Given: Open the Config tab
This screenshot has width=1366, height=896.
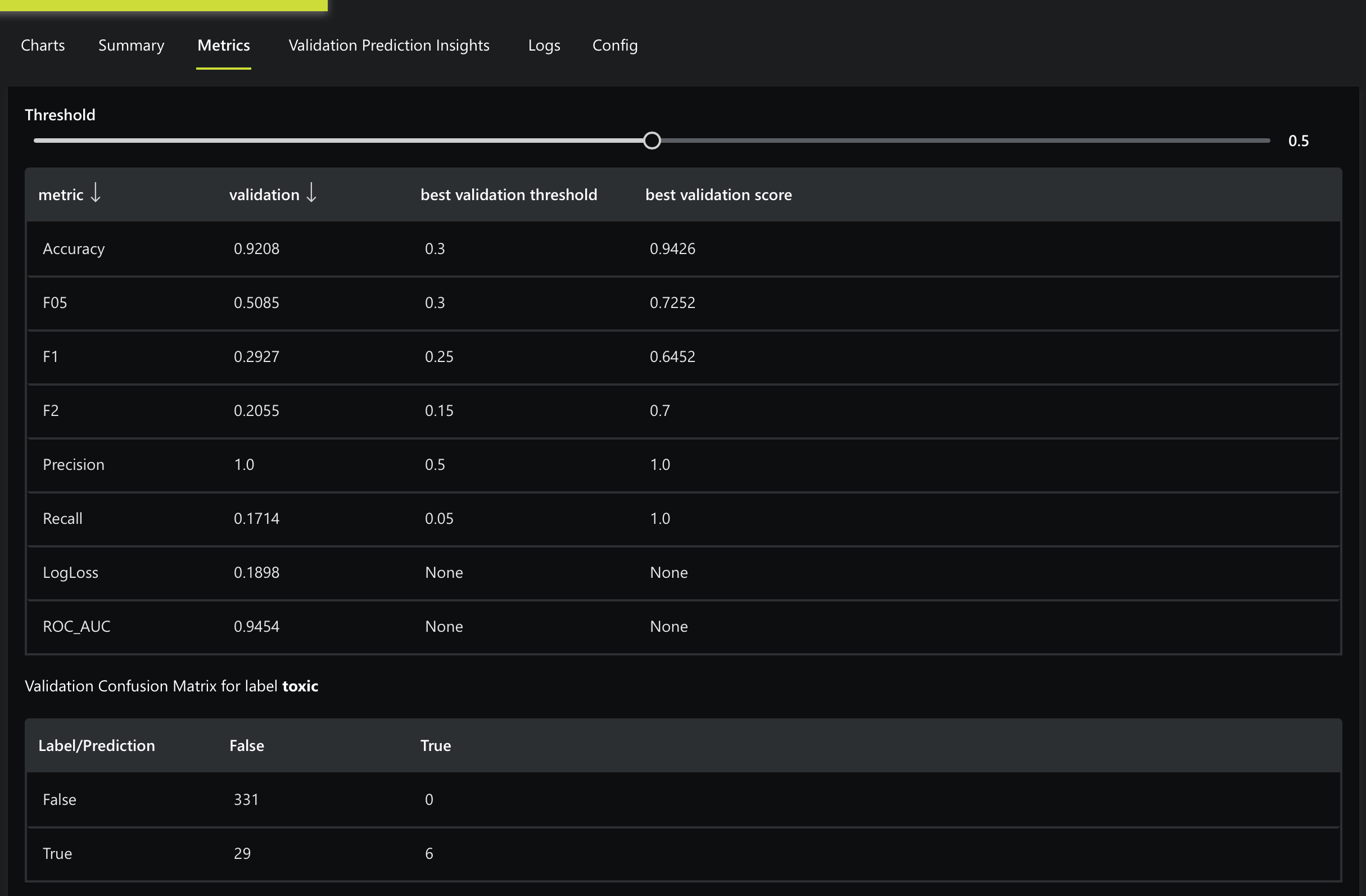Looking at the screenshot, I should 615,46.
